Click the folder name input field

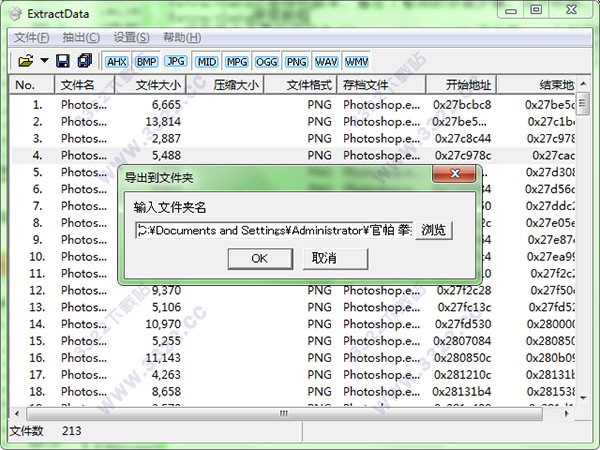pos(274,230)
